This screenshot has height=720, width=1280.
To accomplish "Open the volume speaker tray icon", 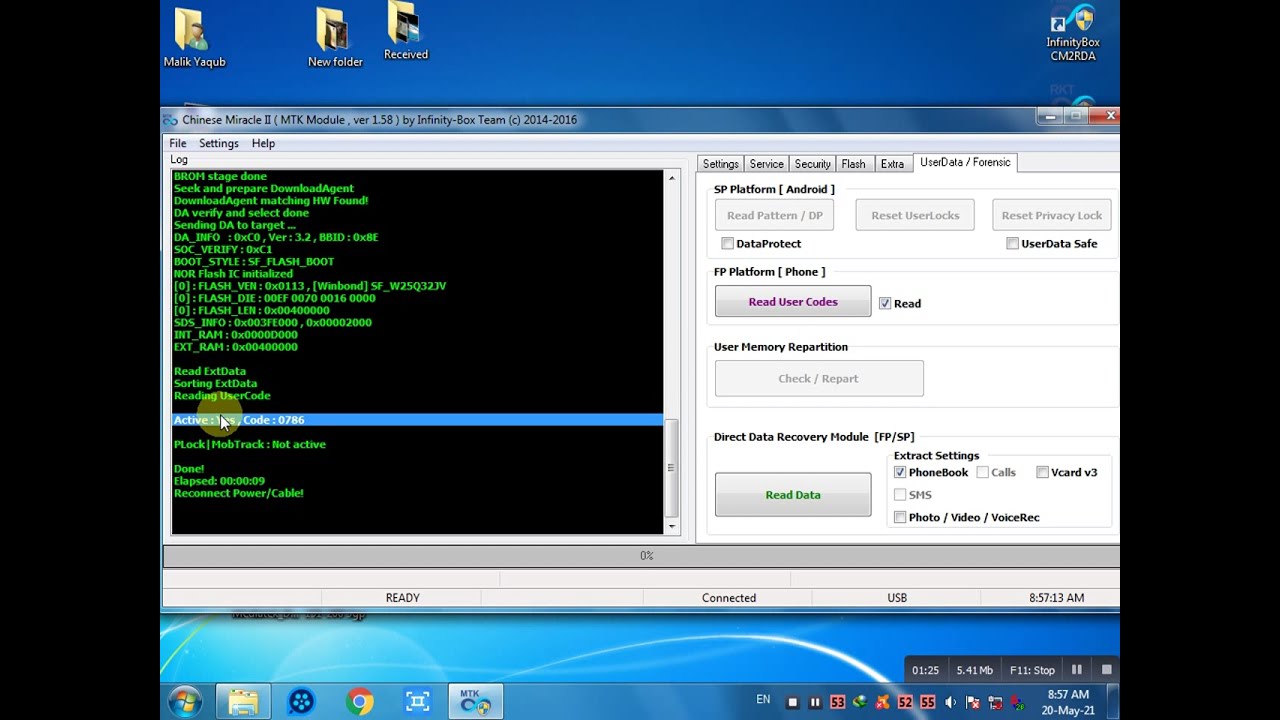I will (x=951, y=702).
